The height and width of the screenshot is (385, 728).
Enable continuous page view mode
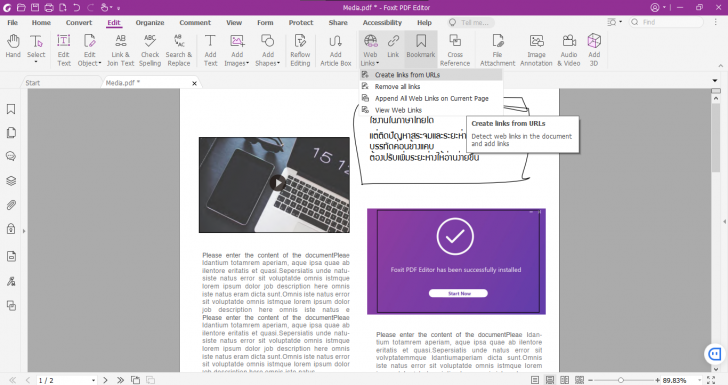[550, 380]
